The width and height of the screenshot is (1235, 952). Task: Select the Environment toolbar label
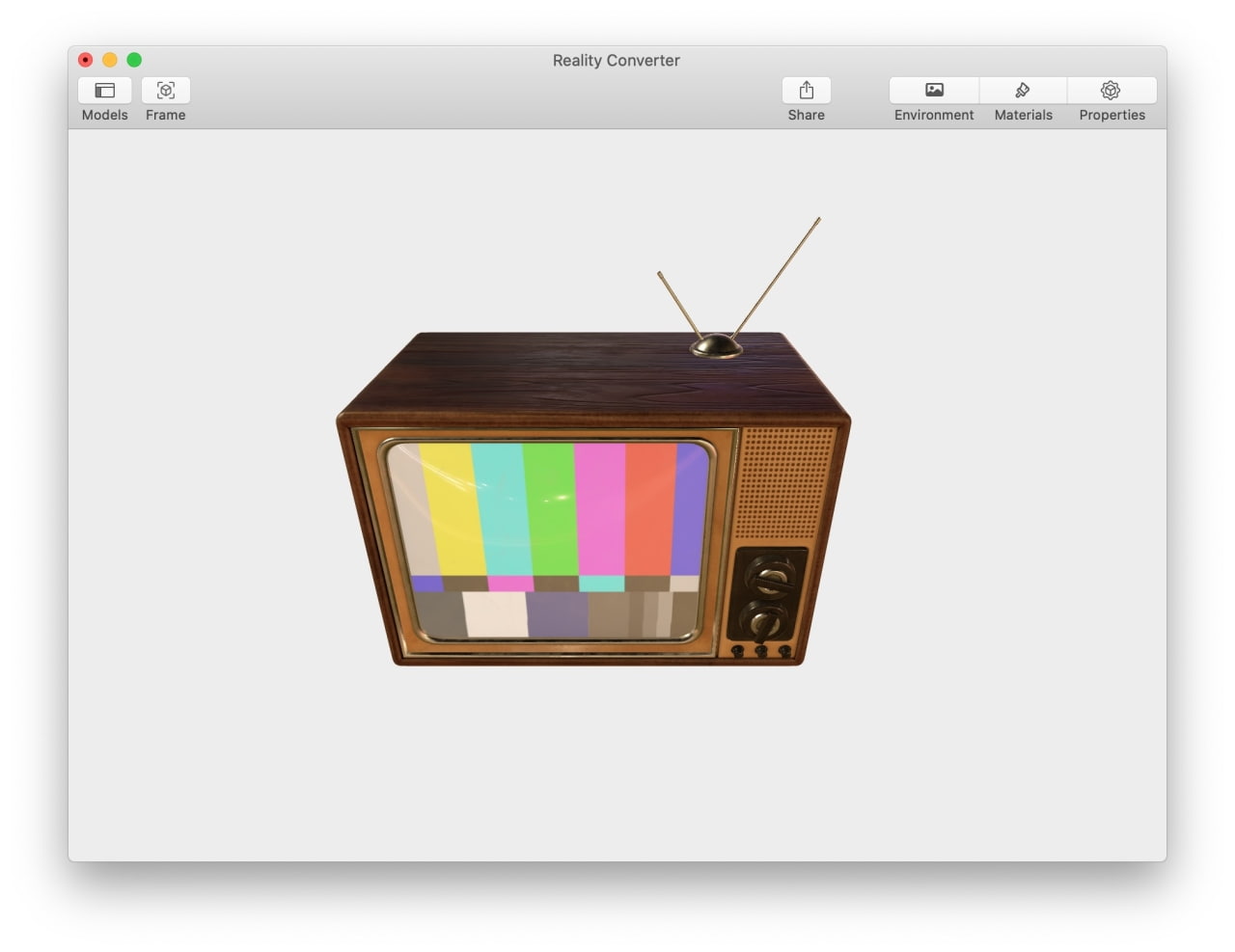[933, 115]
